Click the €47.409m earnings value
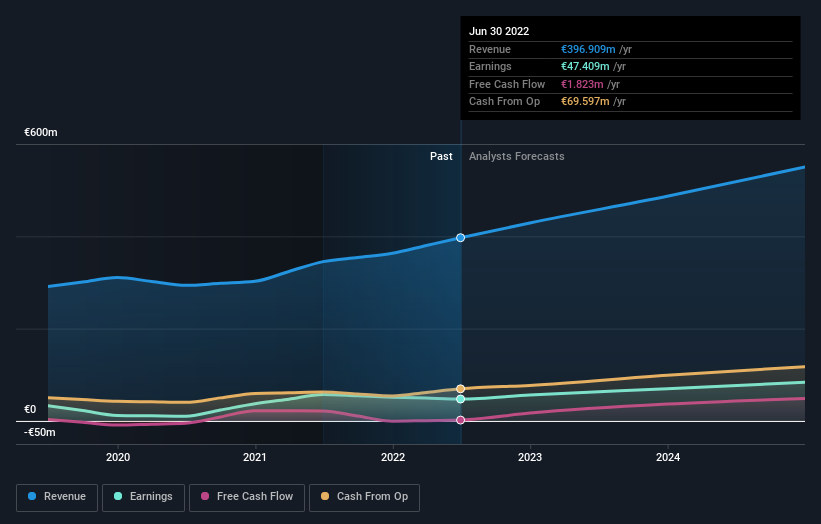The height and width of the screenshot is (524, 821). point(585,66)
